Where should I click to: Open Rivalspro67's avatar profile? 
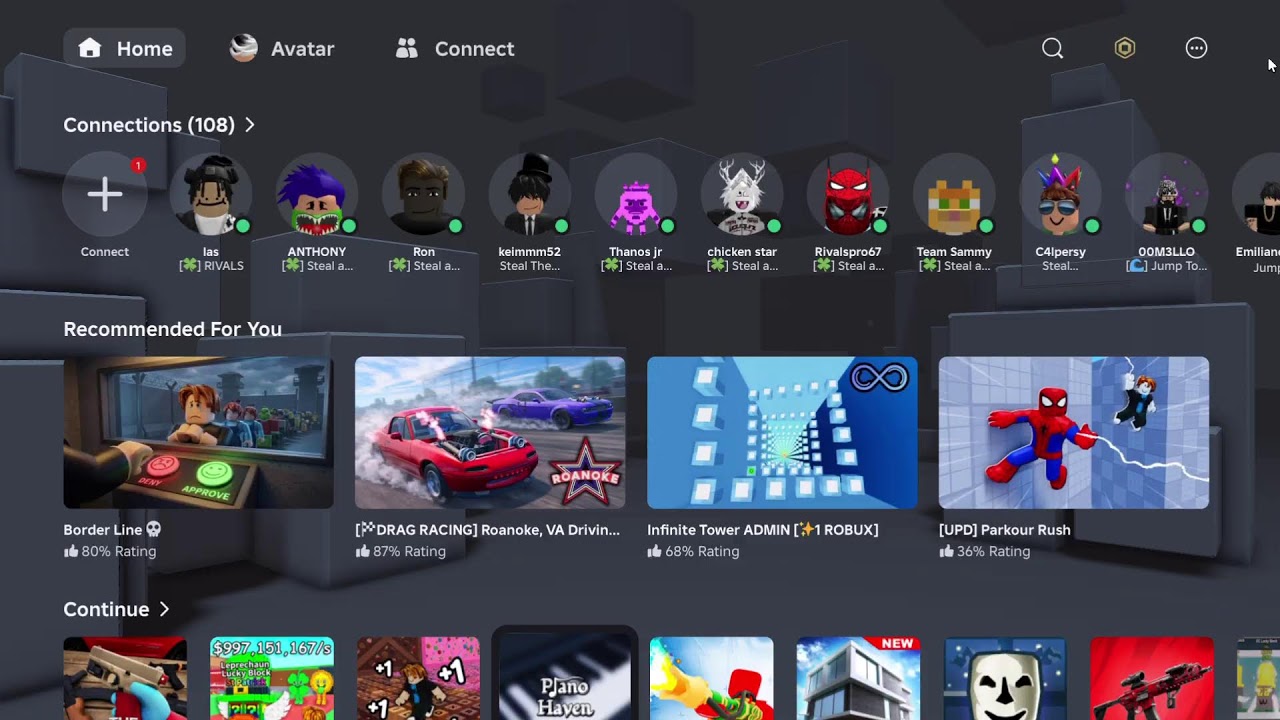click(848, 194)
